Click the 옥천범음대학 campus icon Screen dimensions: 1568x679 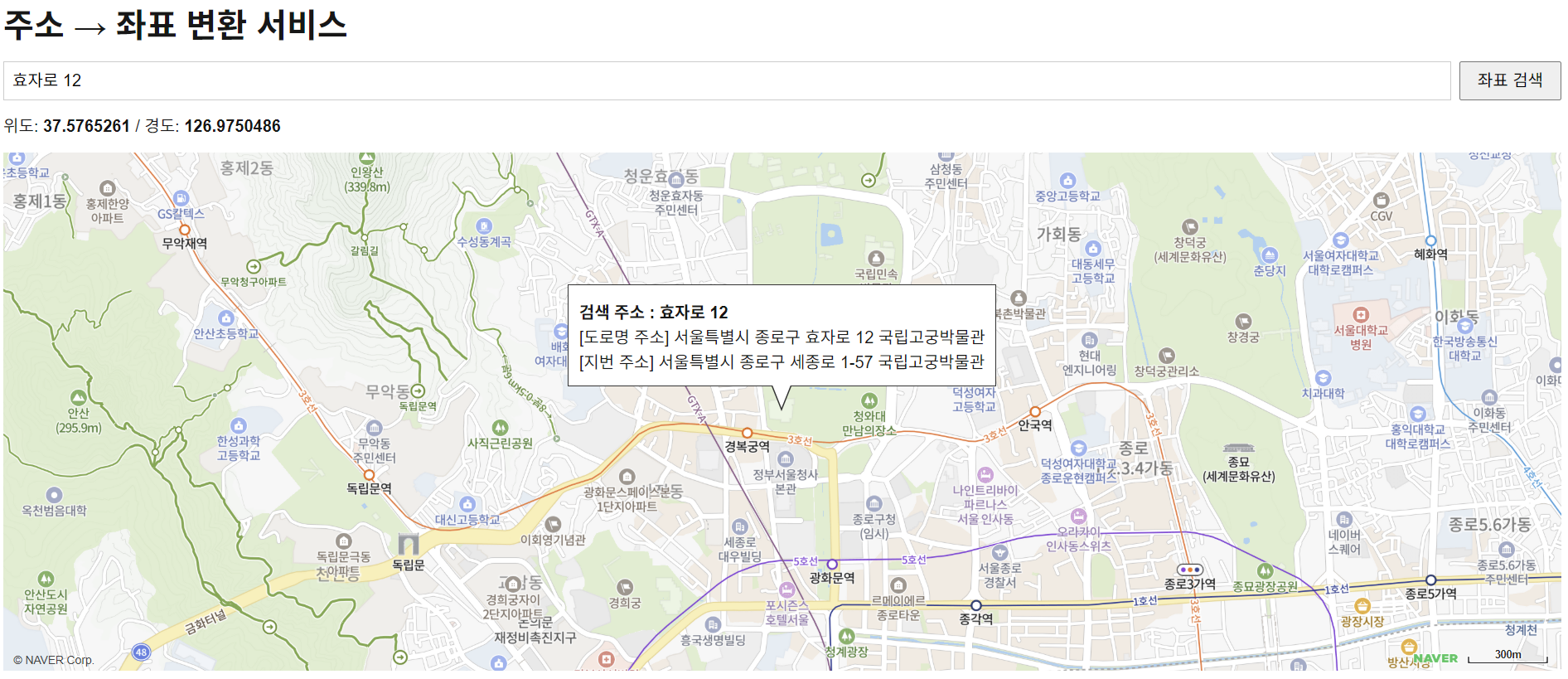[54, 495]
